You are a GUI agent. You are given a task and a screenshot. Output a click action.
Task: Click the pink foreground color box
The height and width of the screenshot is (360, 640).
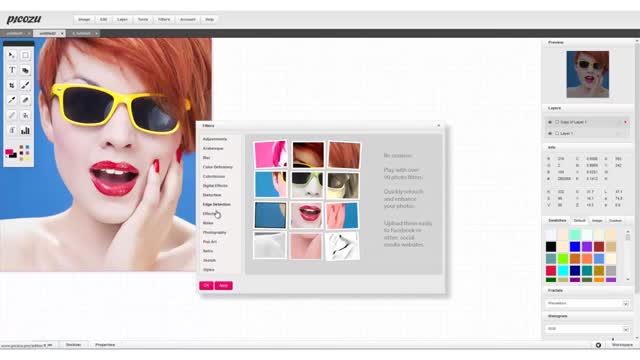pos(9,152)
